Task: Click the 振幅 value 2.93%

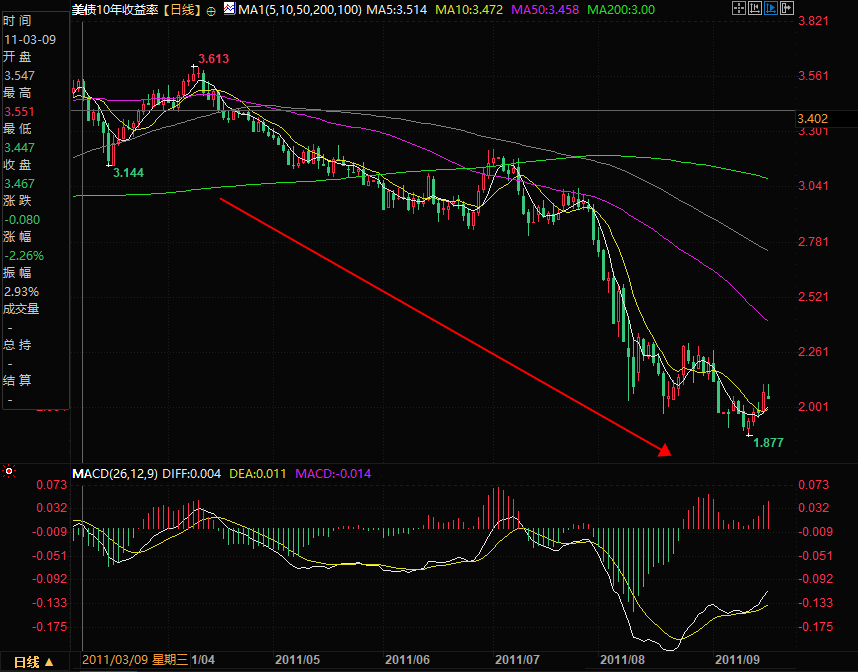Action: [x=21, y=292]
